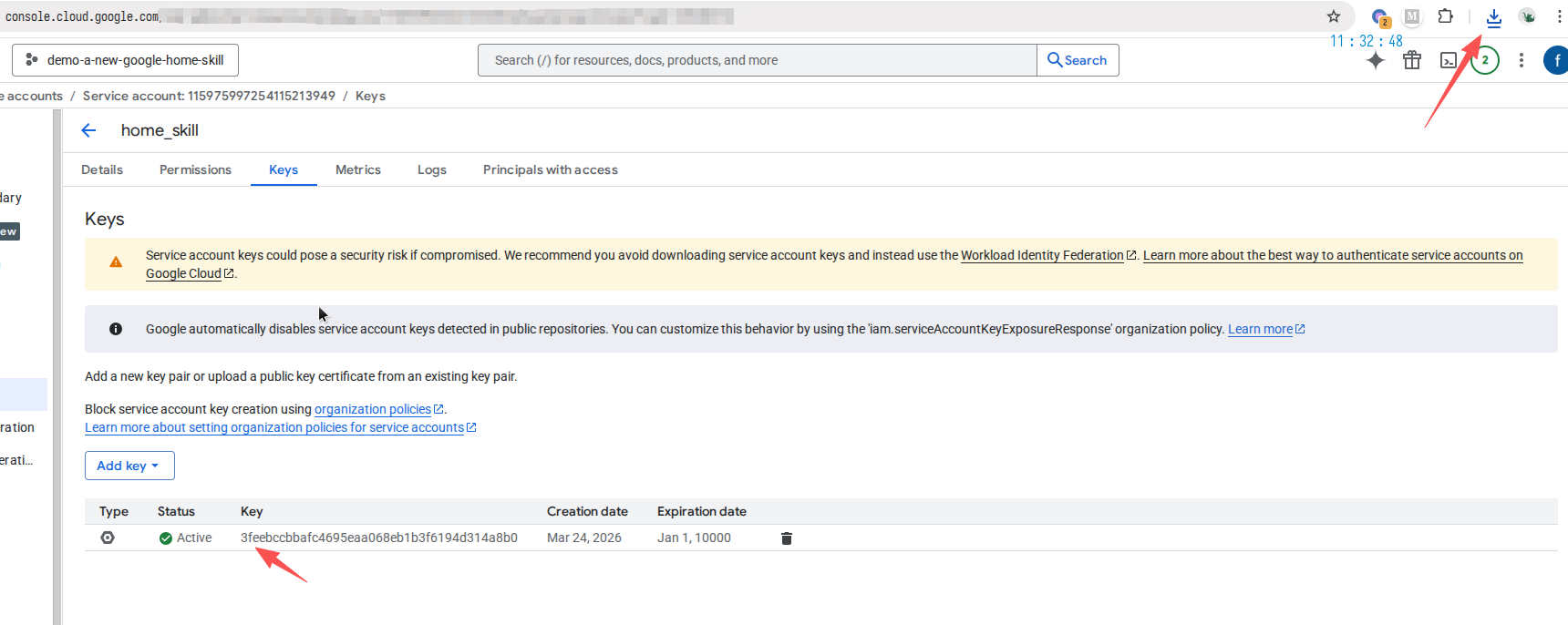Click Active status in key row
Screen dimensions: 1568x625
click(185, 538)
